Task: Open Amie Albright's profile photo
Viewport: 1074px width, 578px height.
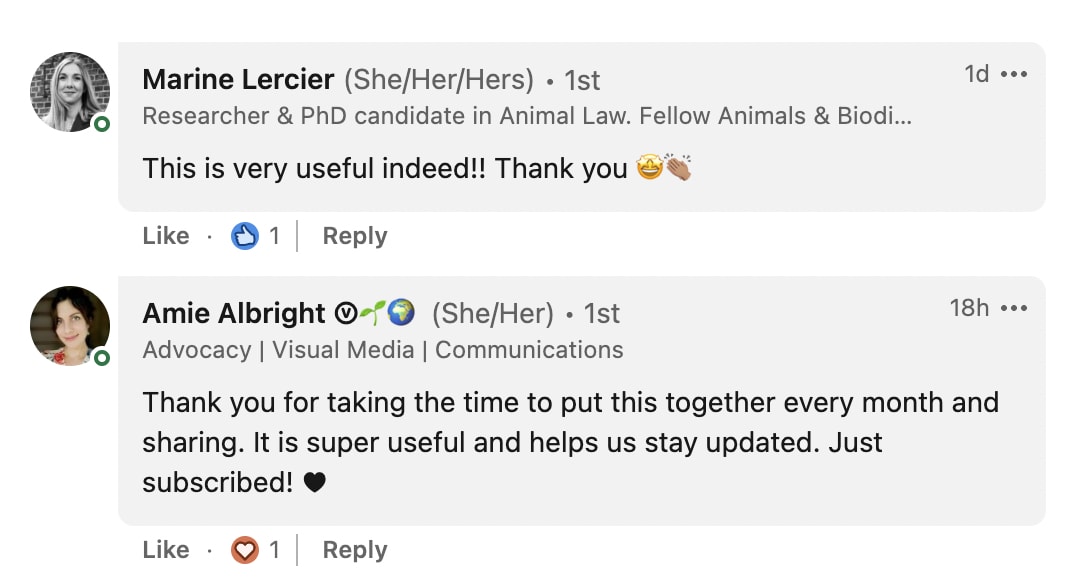Action: 69,326
